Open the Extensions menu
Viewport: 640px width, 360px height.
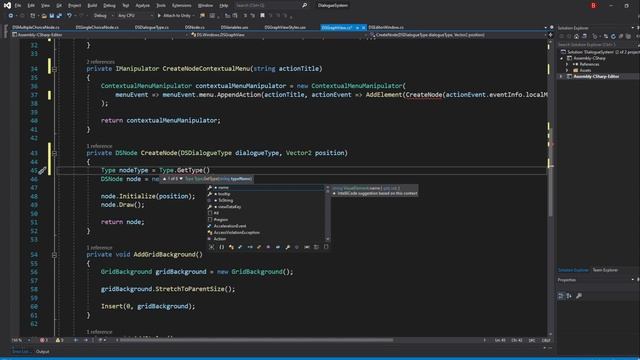pos(181,6)
